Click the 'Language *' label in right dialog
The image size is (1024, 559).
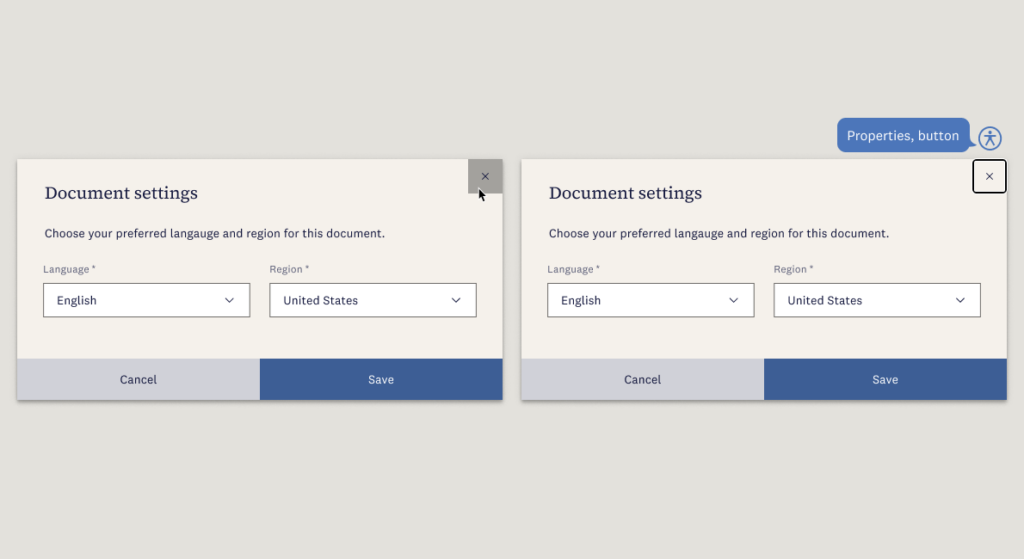point(573,269)
